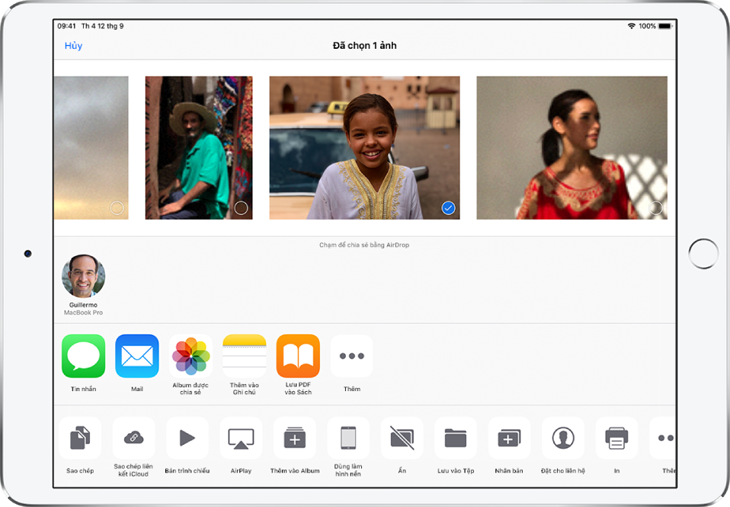This screenshot has width=730, height=507.
Task: Choose Đặt cho liên hệ action
Action: click(x=563, y=438)
